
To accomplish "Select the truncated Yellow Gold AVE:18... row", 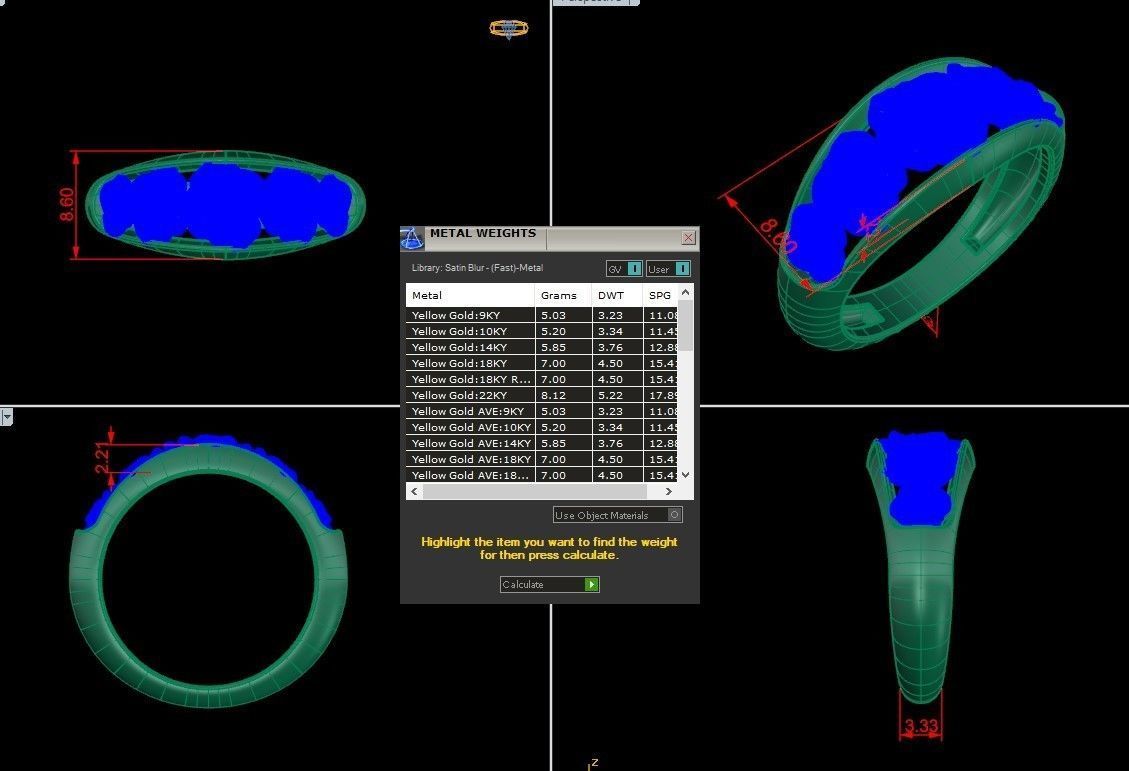I will (x=541, y=474).
